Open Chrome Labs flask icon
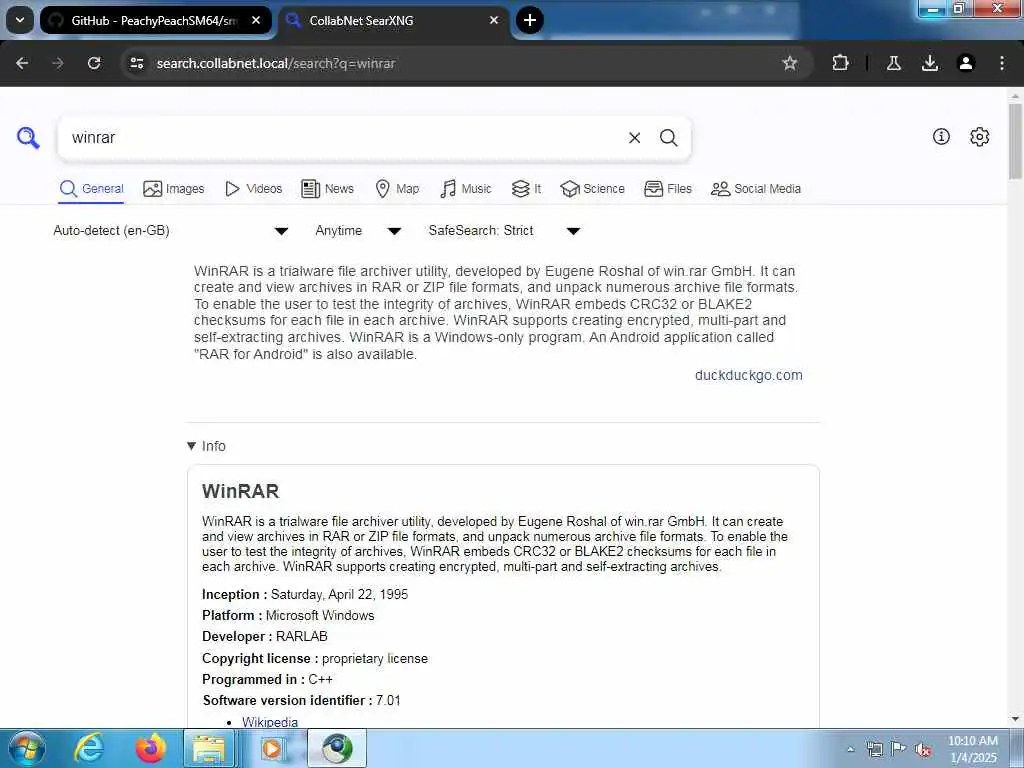 pyautogui.click(x=893, y=63)
